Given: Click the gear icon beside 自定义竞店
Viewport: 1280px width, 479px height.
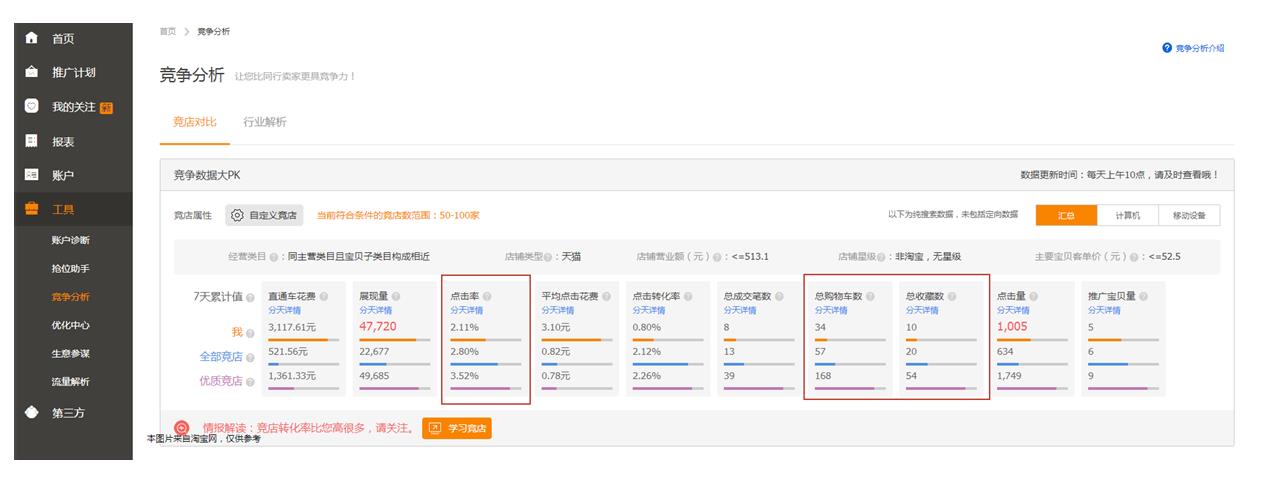Looking at the screenshot, I should pos(237,215).
